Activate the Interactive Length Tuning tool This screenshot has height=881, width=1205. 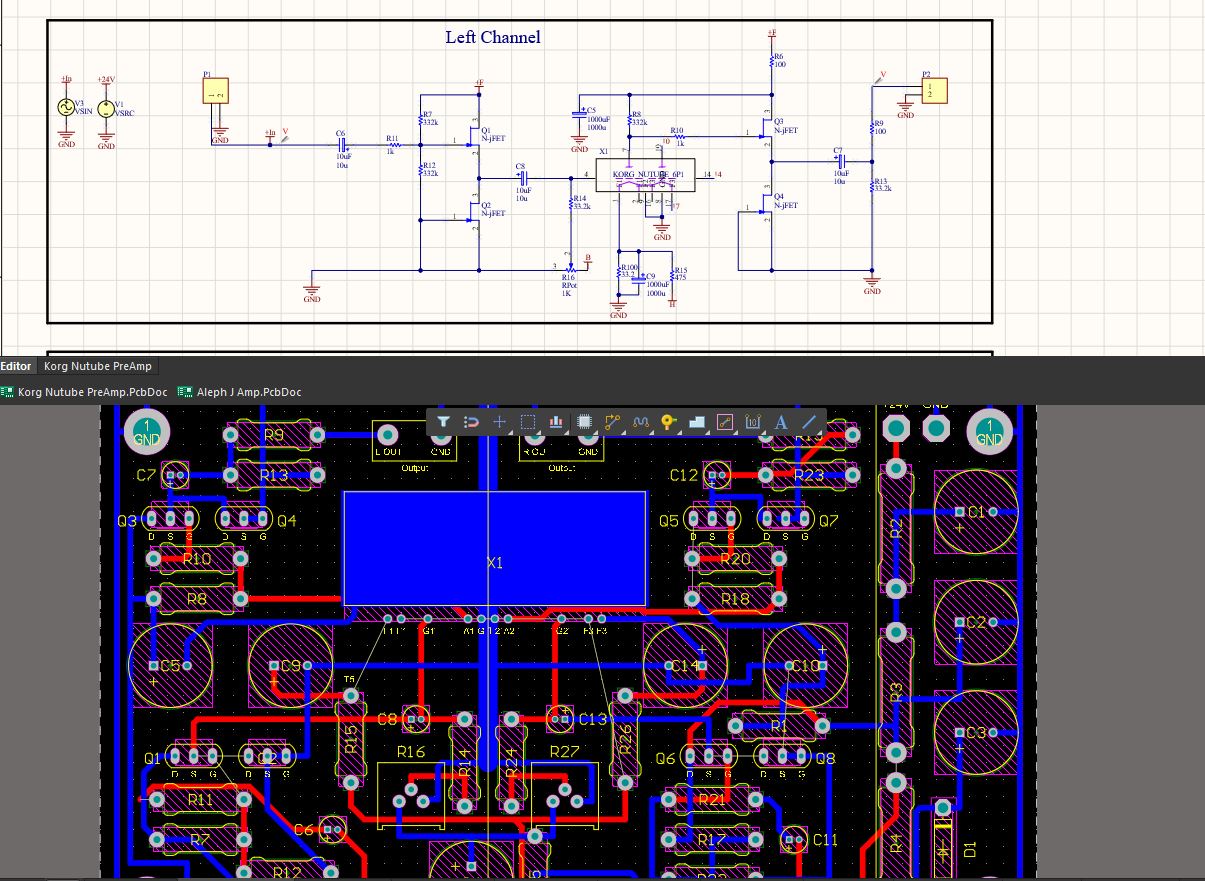click(641, 422)
